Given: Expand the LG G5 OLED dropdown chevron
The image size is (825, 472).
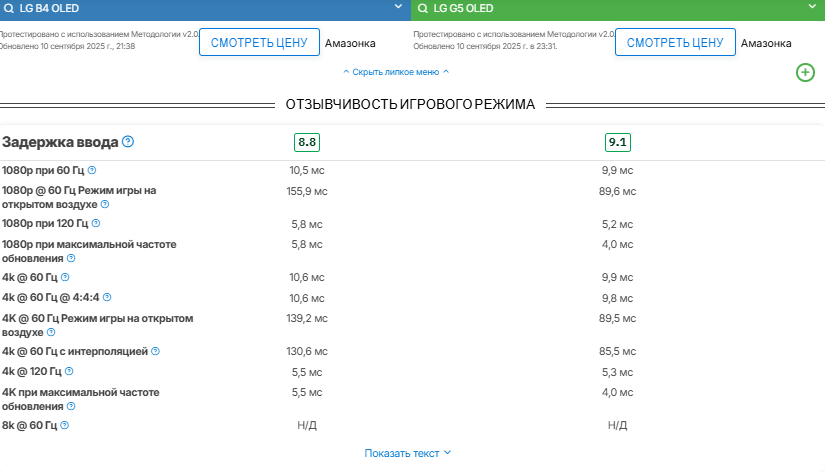Looking at the screenshot, I should point(812,8).
